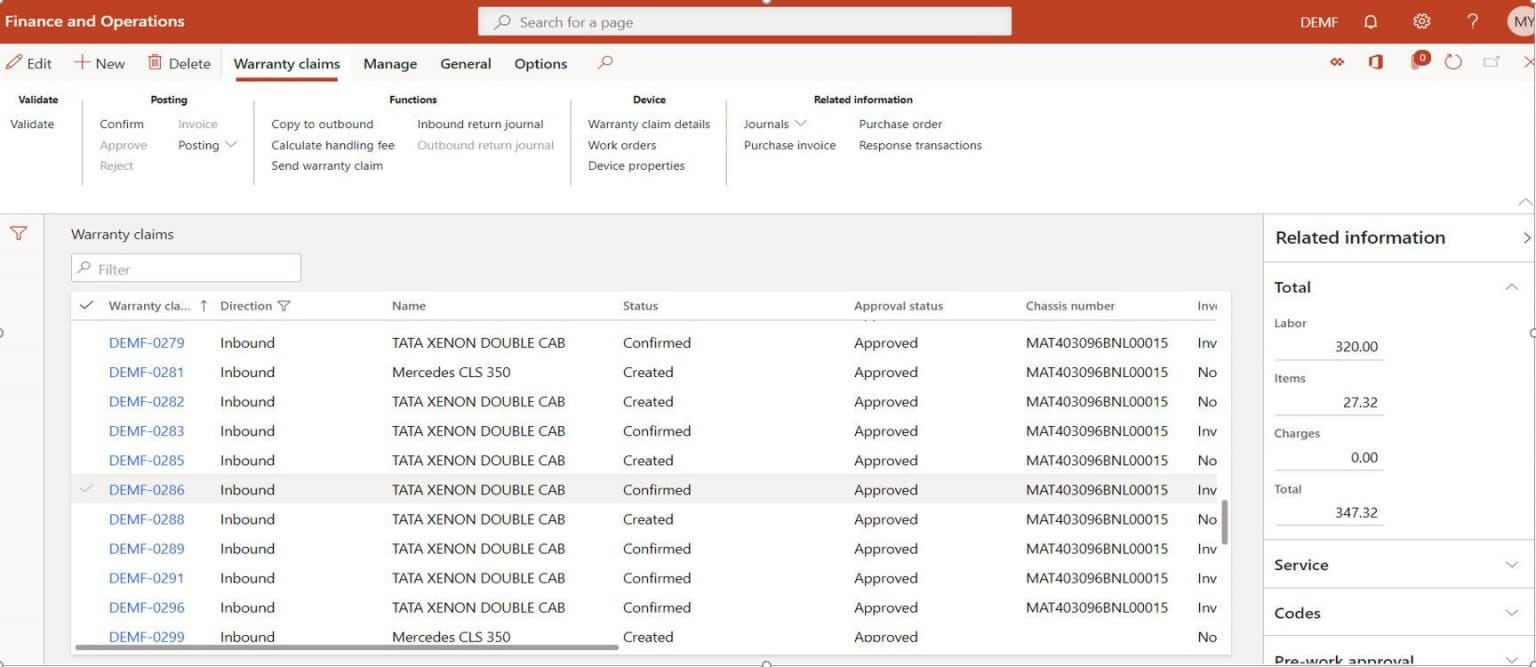Switch to the Manage tab
Screen dimensions: 1536x667
pyautogui.click(x=389, y=63)
